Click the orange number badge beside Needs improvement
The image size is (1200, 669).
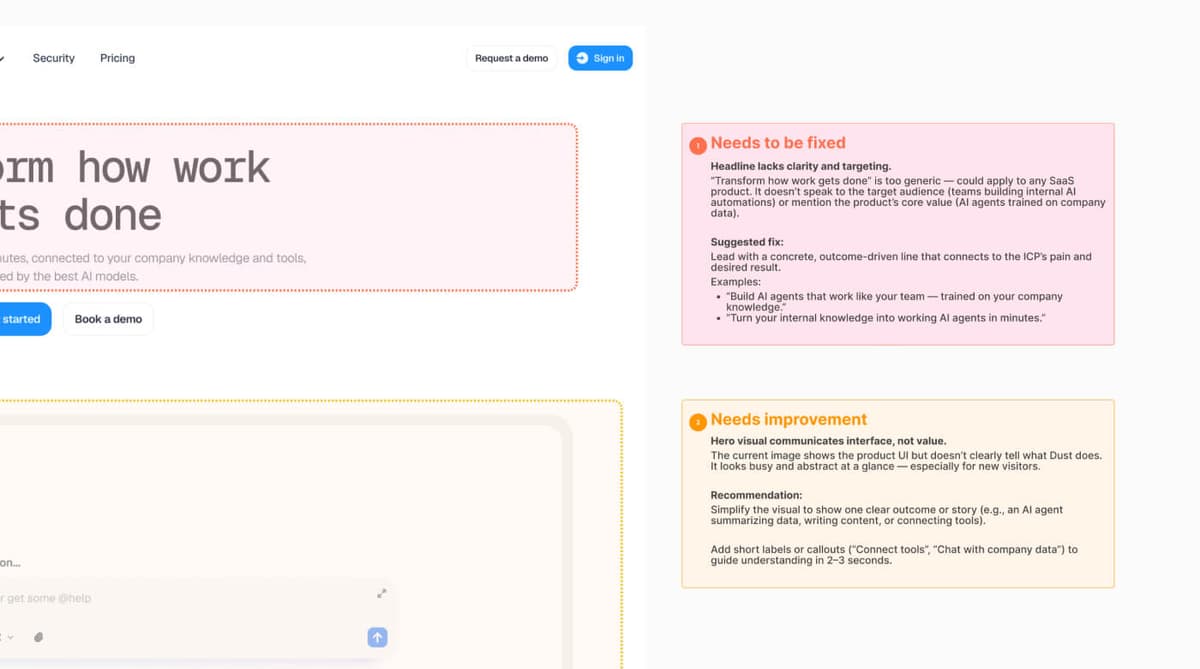pos(698,422)
